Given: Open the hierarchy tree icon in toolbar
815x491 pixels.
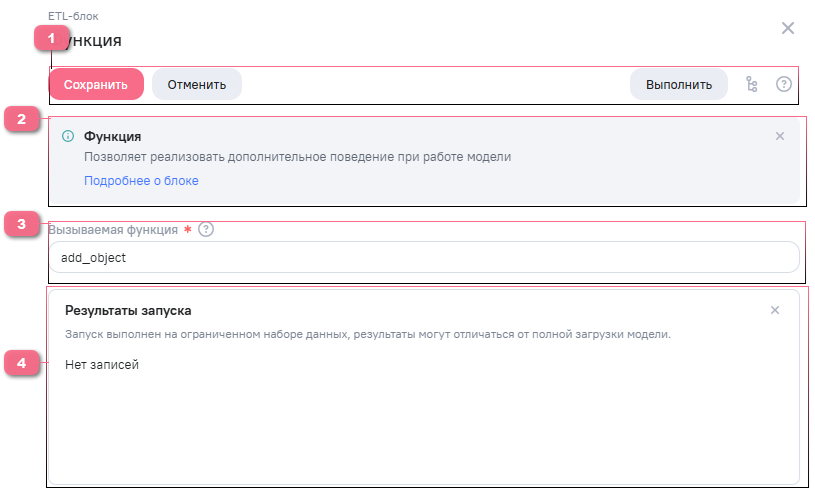Looking at the screenshot, I should click(752, 85).
